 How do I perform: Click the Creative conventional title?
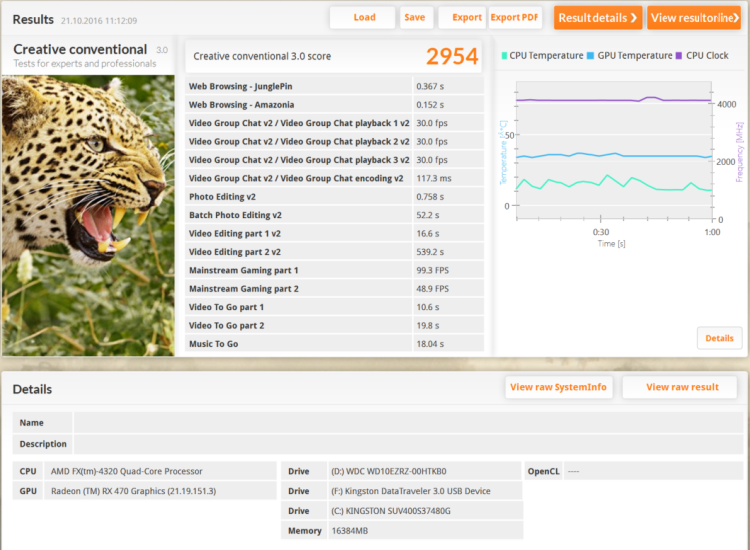click(x=80, y=49)
